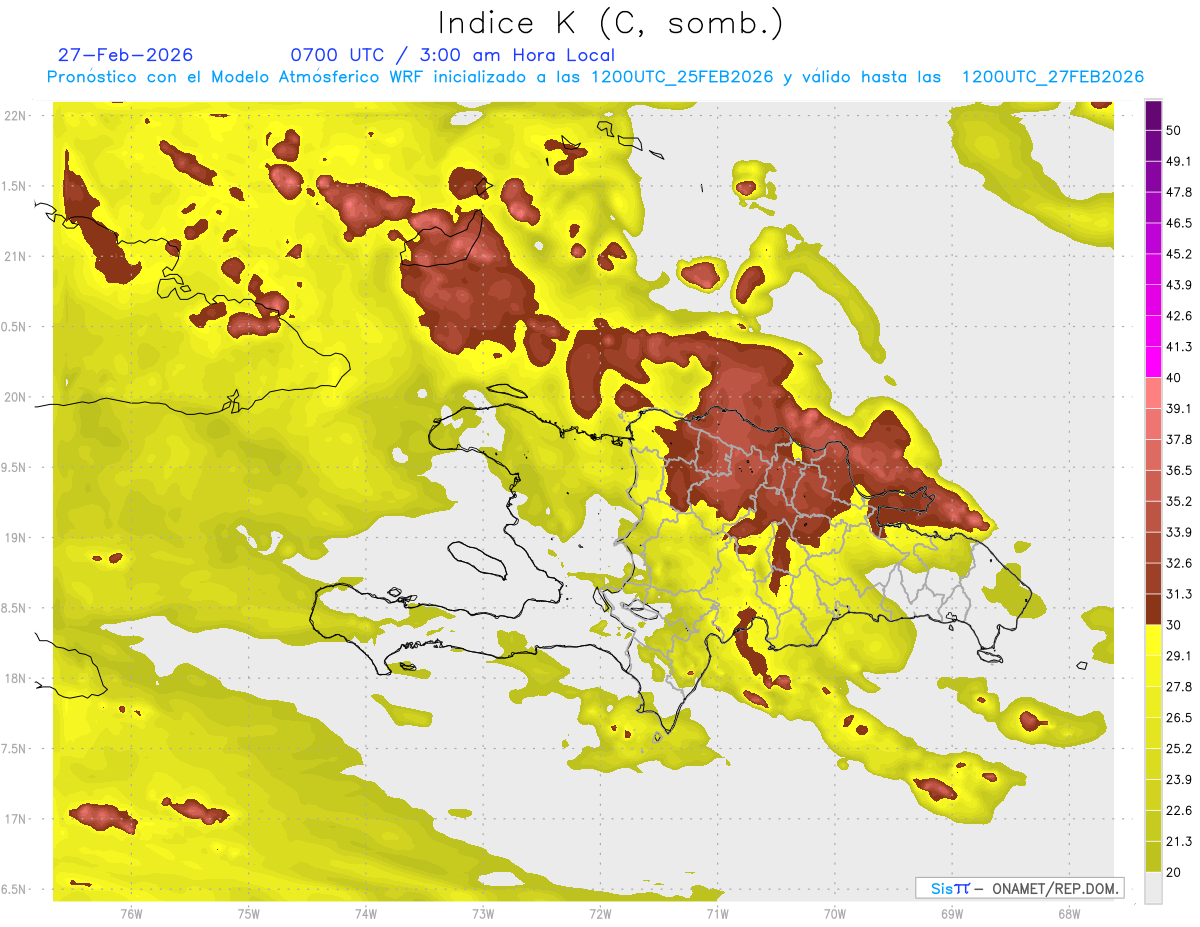Click the "21N" latitude label
Image resolution: width=1200 pixels, height=927 pixels.
(x=15, y=256)
